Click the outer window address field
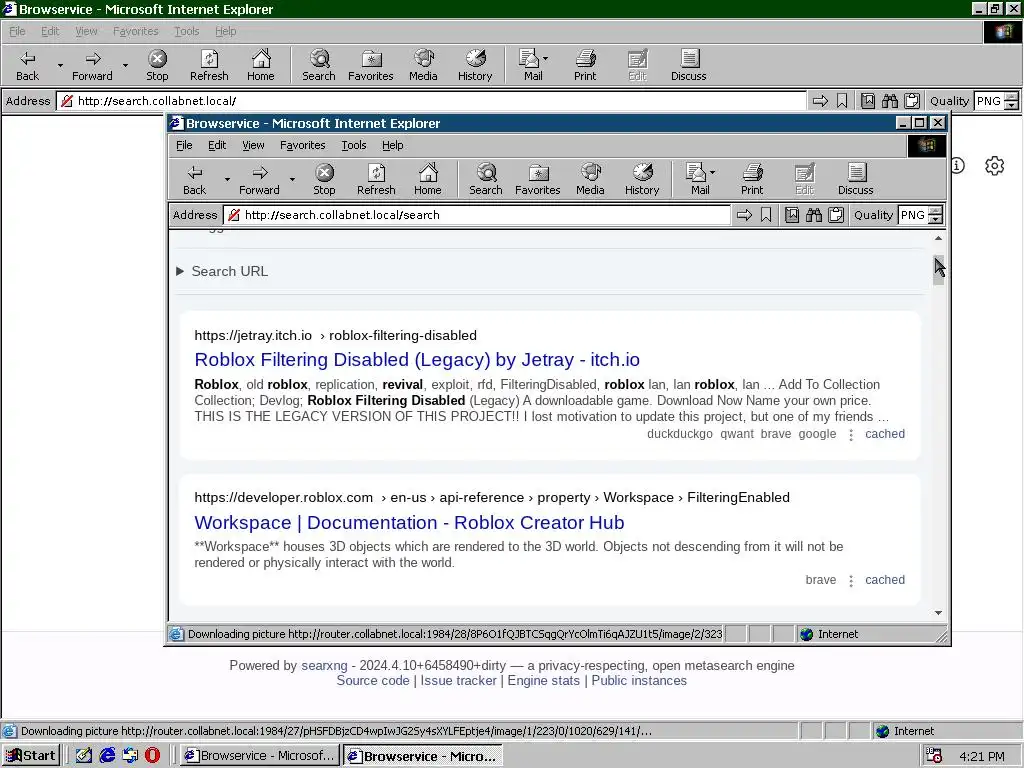The height and width of the screenshot is (768, 1024). pos(431,101)
